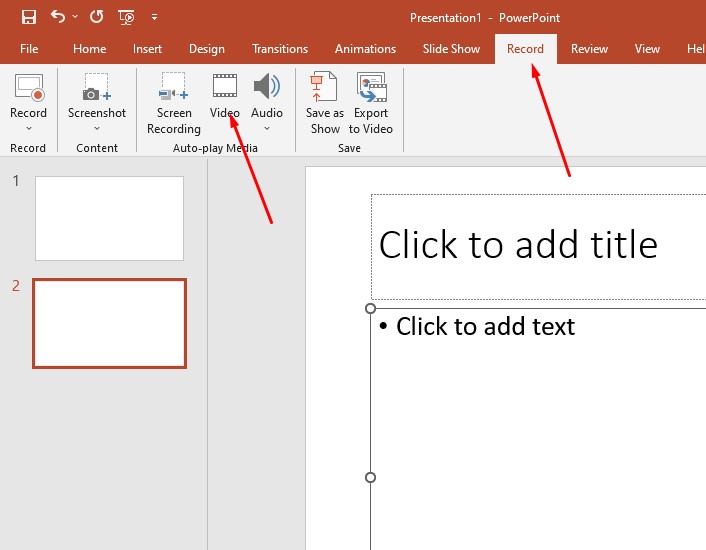Open the Screenshot dropdown menu
This screenshot has height=550, width=706.
click(x=97, y=128)
